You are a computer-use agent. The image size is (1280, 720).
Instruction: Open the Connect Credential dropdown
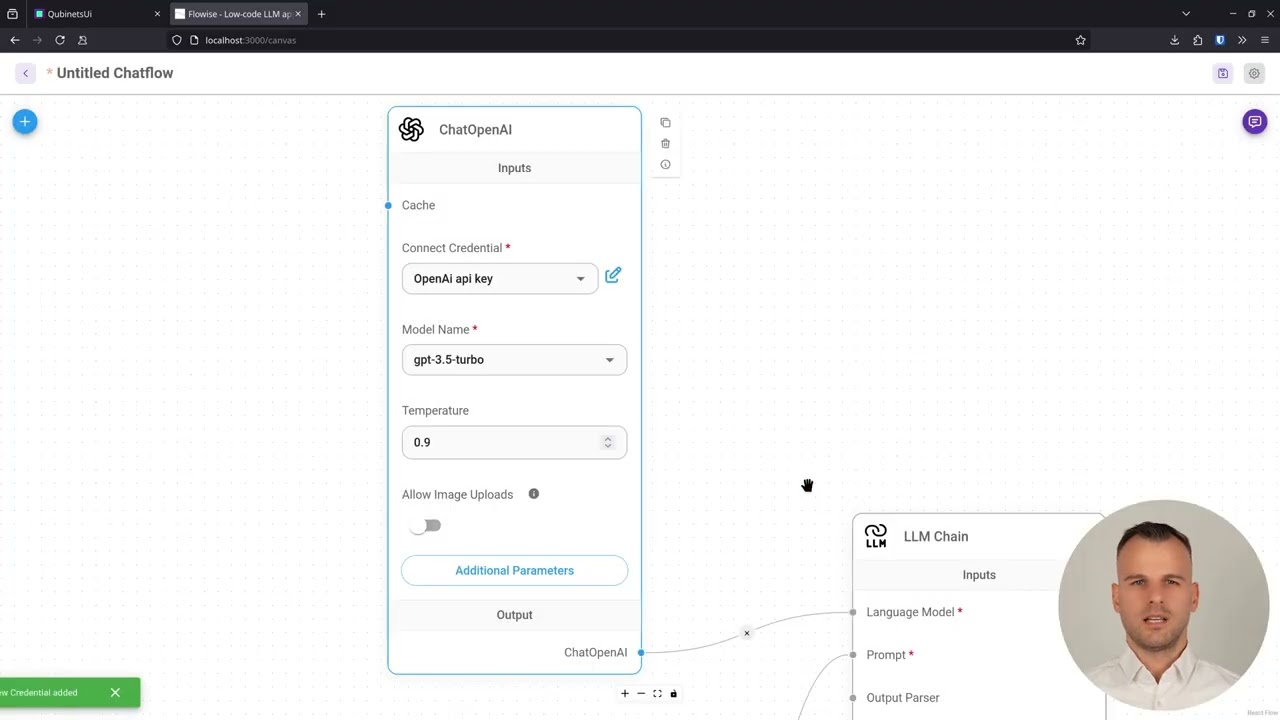click(500, 279)
